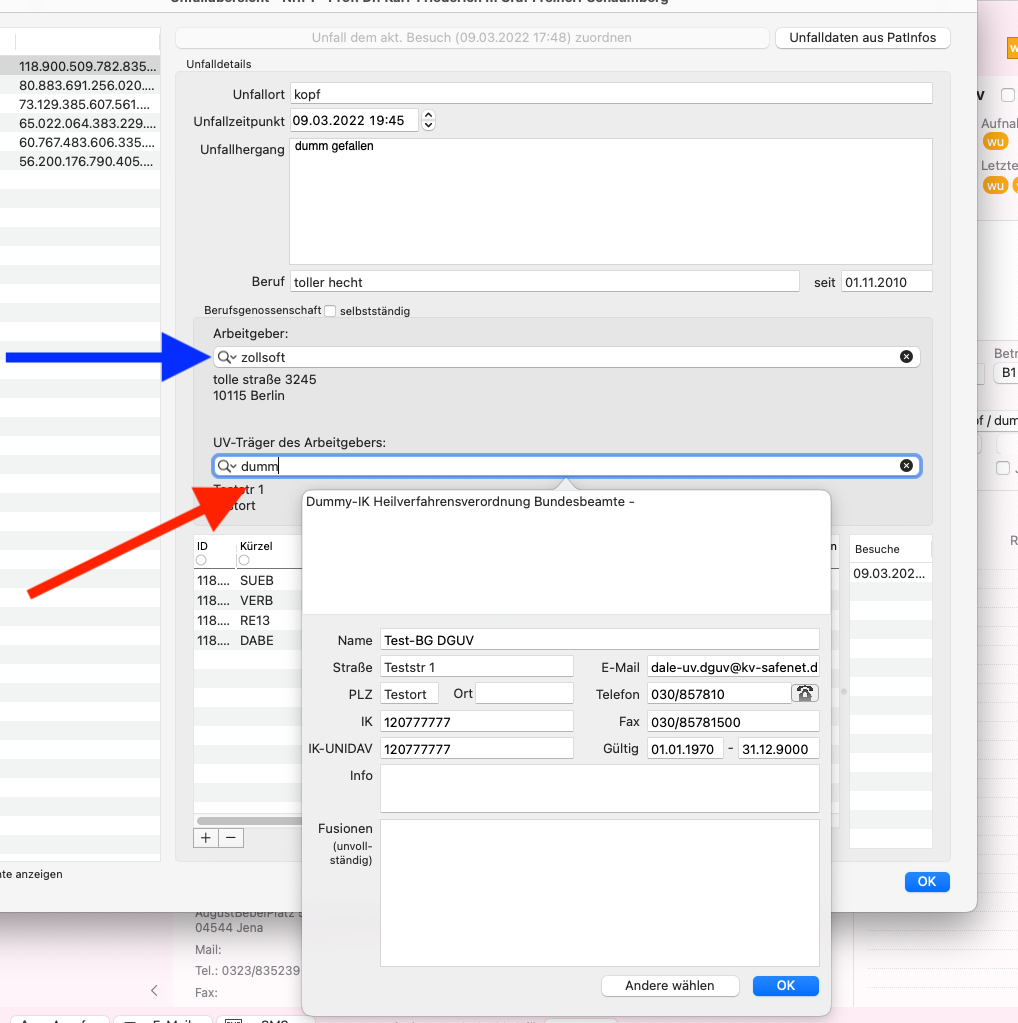The height and width of the screenshot is (1023, 1018).
Task: Click Dummy-IK Heilverfahrensverordnung Bundesbeamte result
Action: tap(470, 502)
